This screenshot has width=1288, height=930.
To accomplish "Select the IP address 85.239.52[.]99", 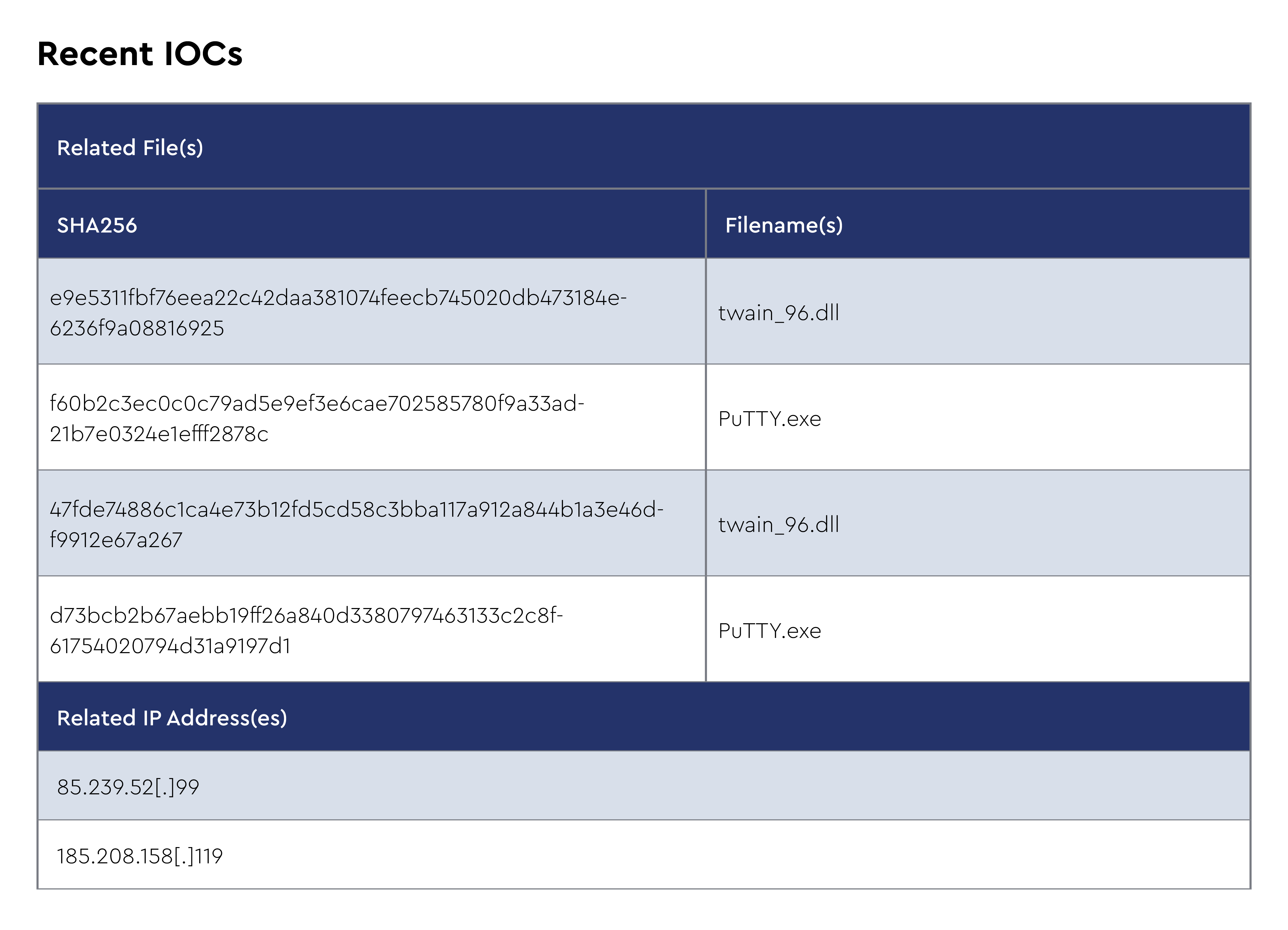I will tap(128, 787).
